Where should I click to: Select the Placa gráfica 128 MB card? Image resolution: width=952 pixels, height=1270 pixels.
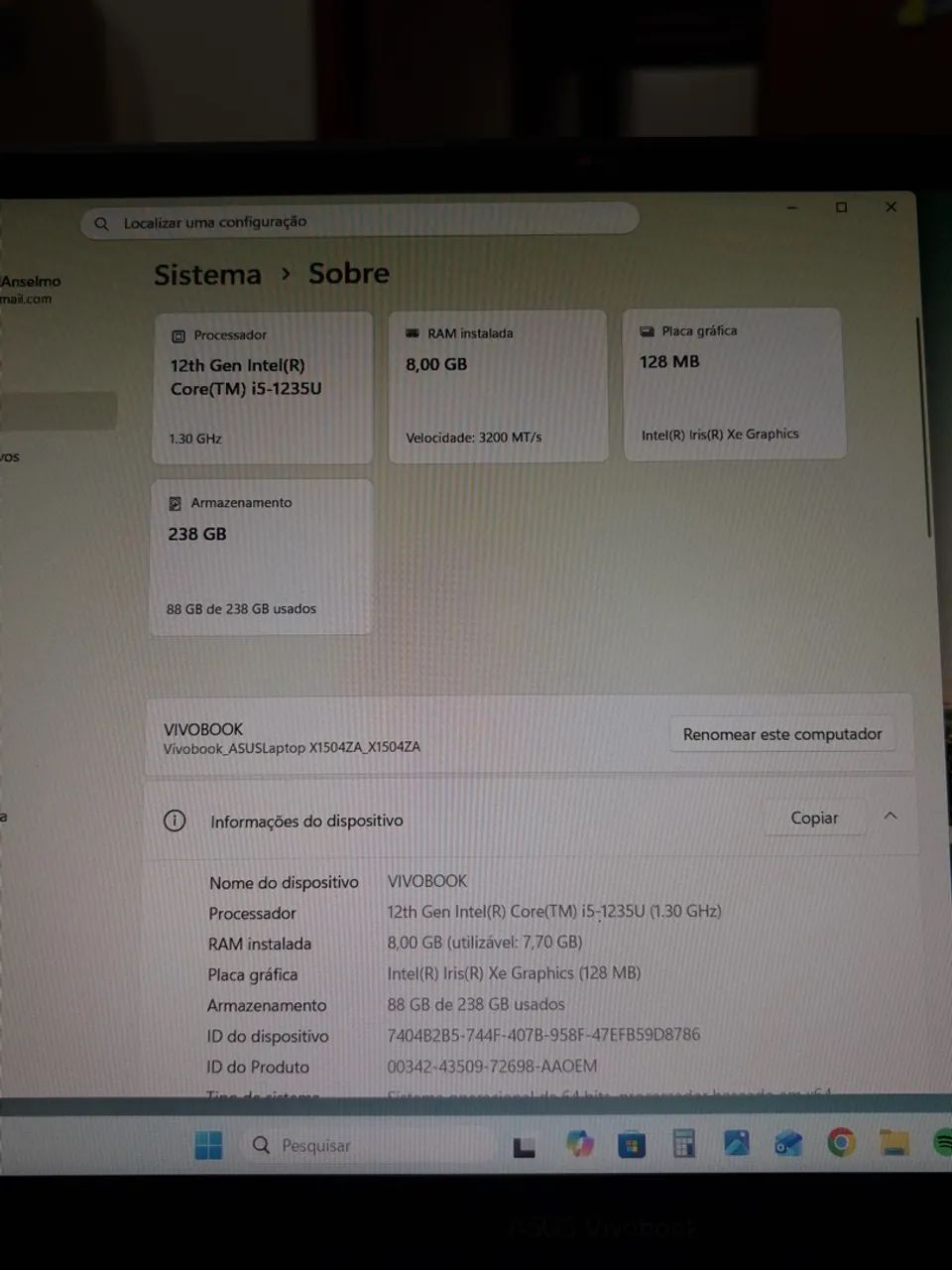coord(734,383)
